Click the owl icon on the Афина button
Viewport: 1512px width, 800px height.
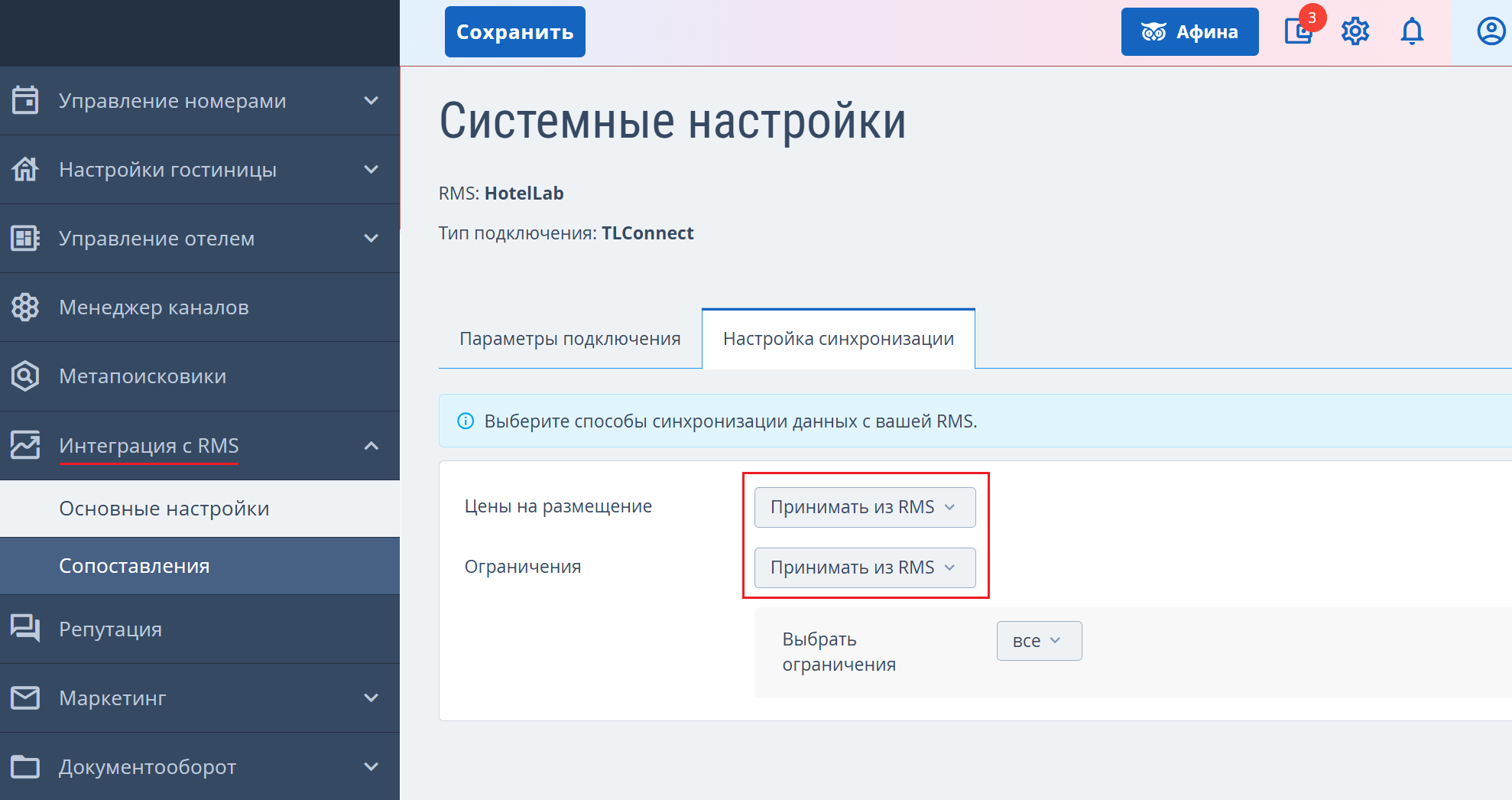(x=1153, y=31)
